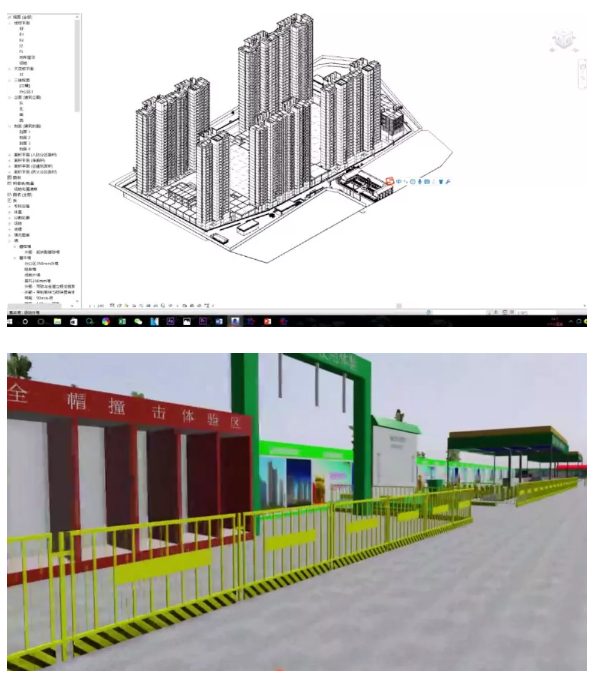
Task: Select the 剖面 1 section view
Action: pos(25,132)
